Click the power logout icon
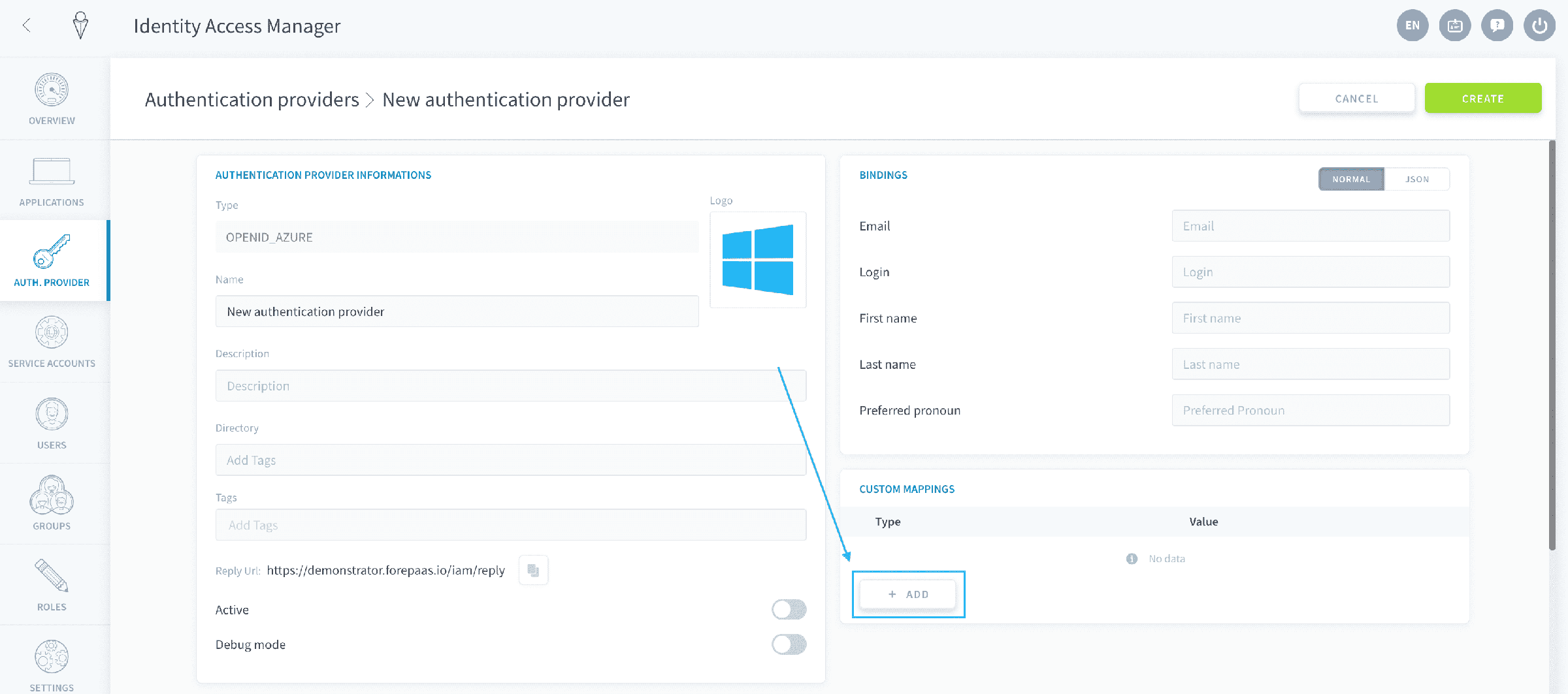 coord(1539,25)
